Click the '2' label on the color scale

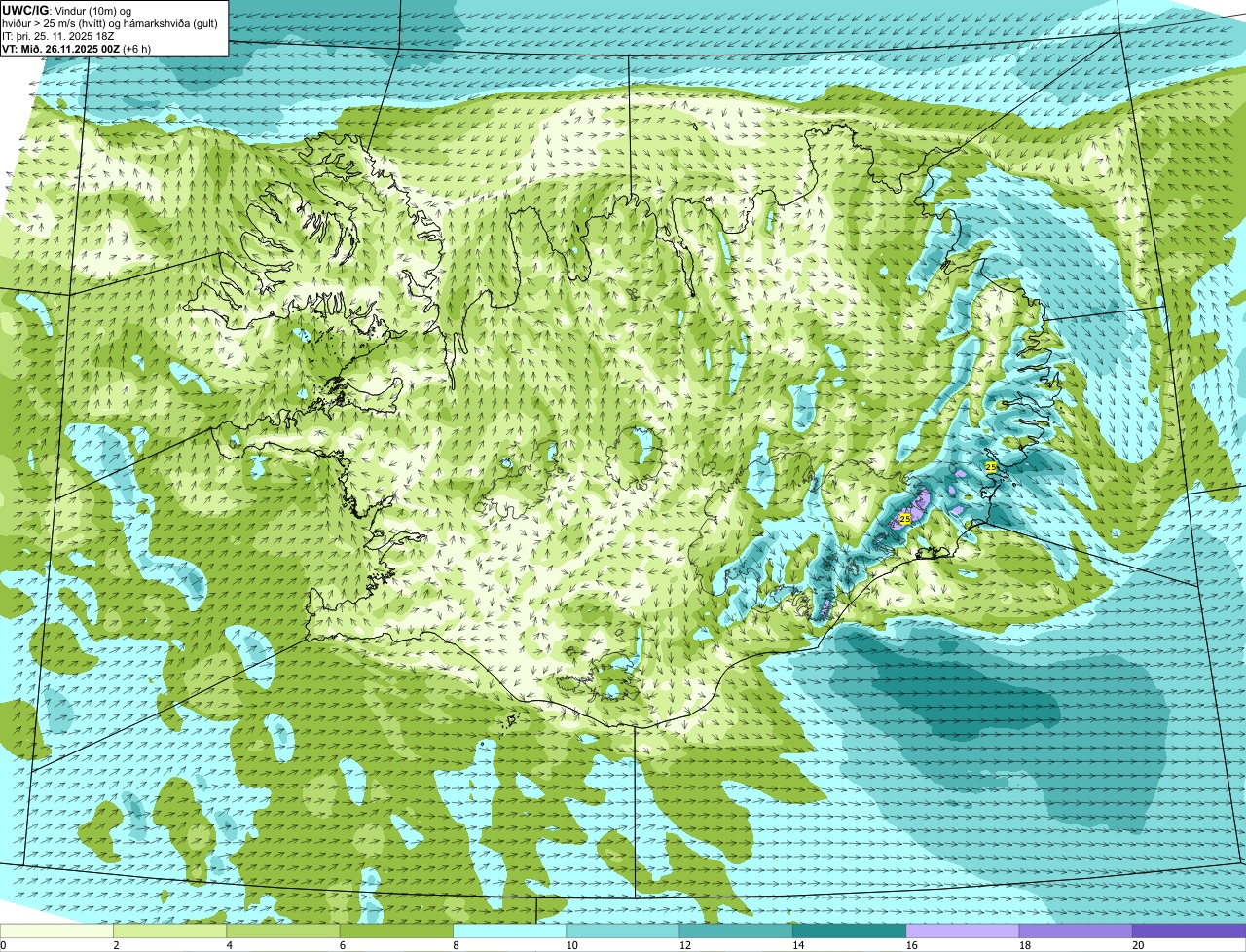[116, 945]
